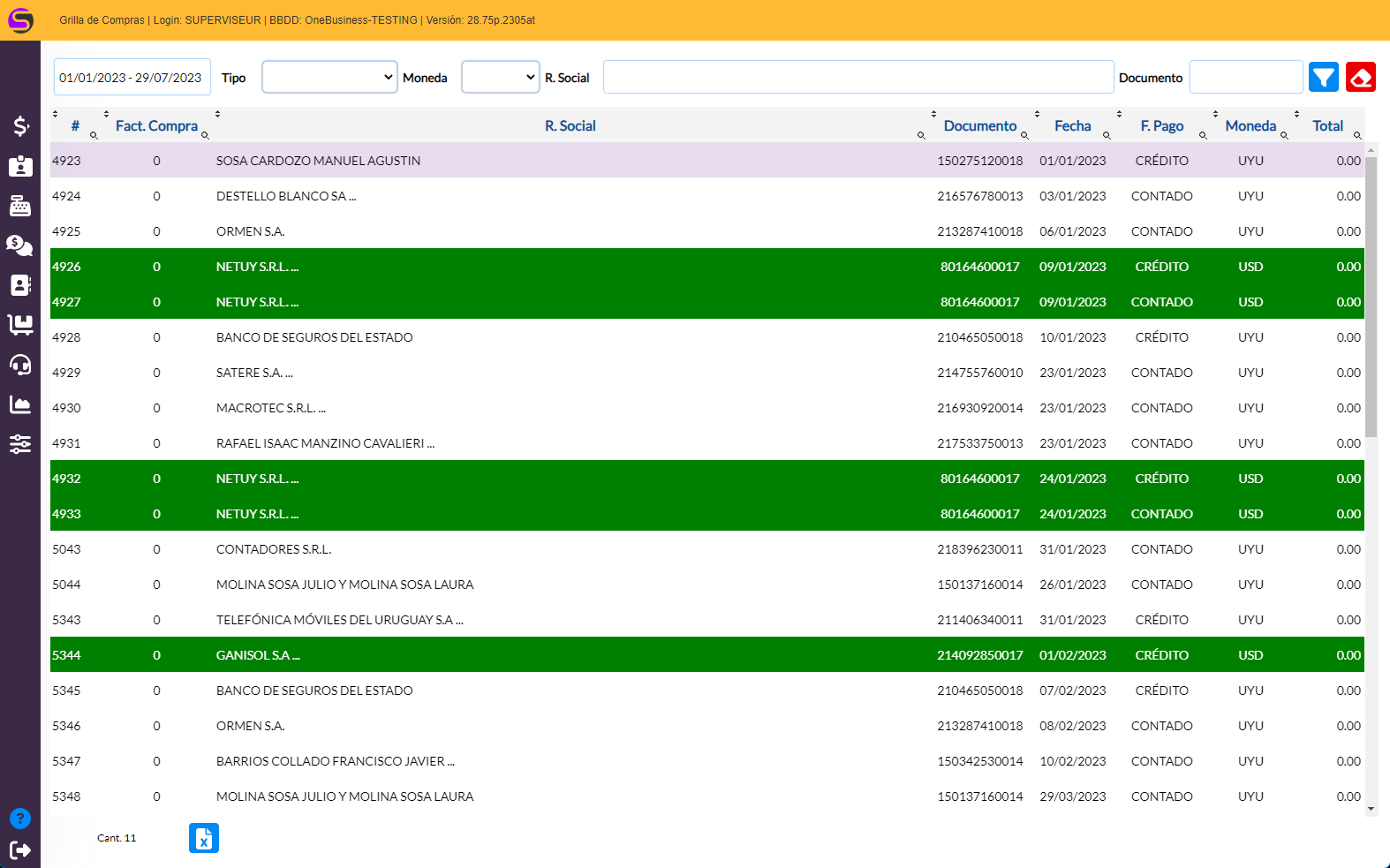Click the blue filter funnel button

pos(1323,78)
